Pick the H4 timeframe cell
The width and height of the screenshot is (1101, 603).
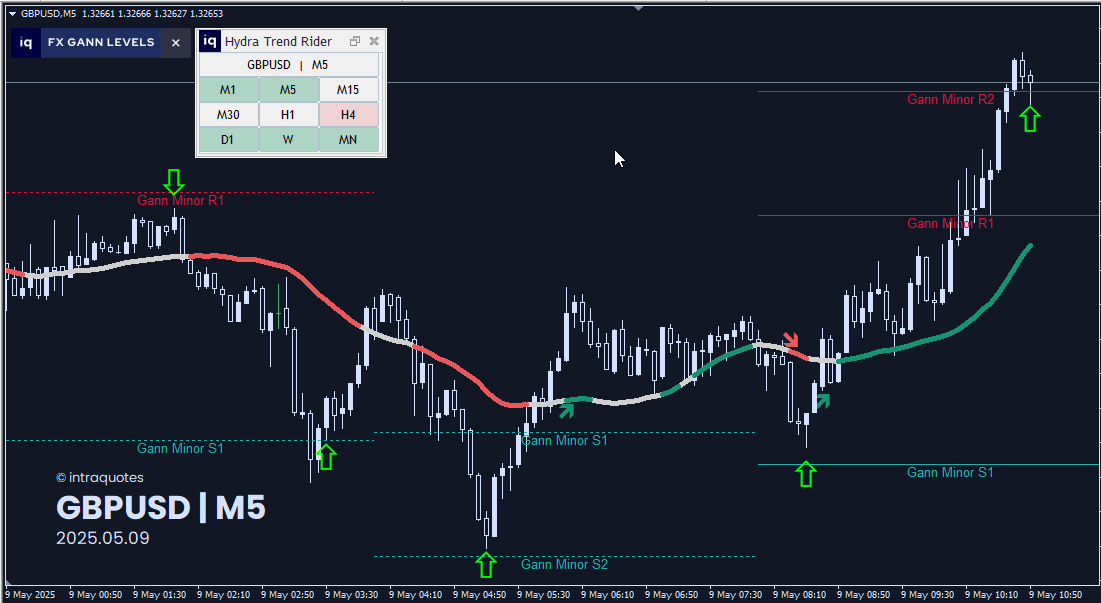coord(348,114)
